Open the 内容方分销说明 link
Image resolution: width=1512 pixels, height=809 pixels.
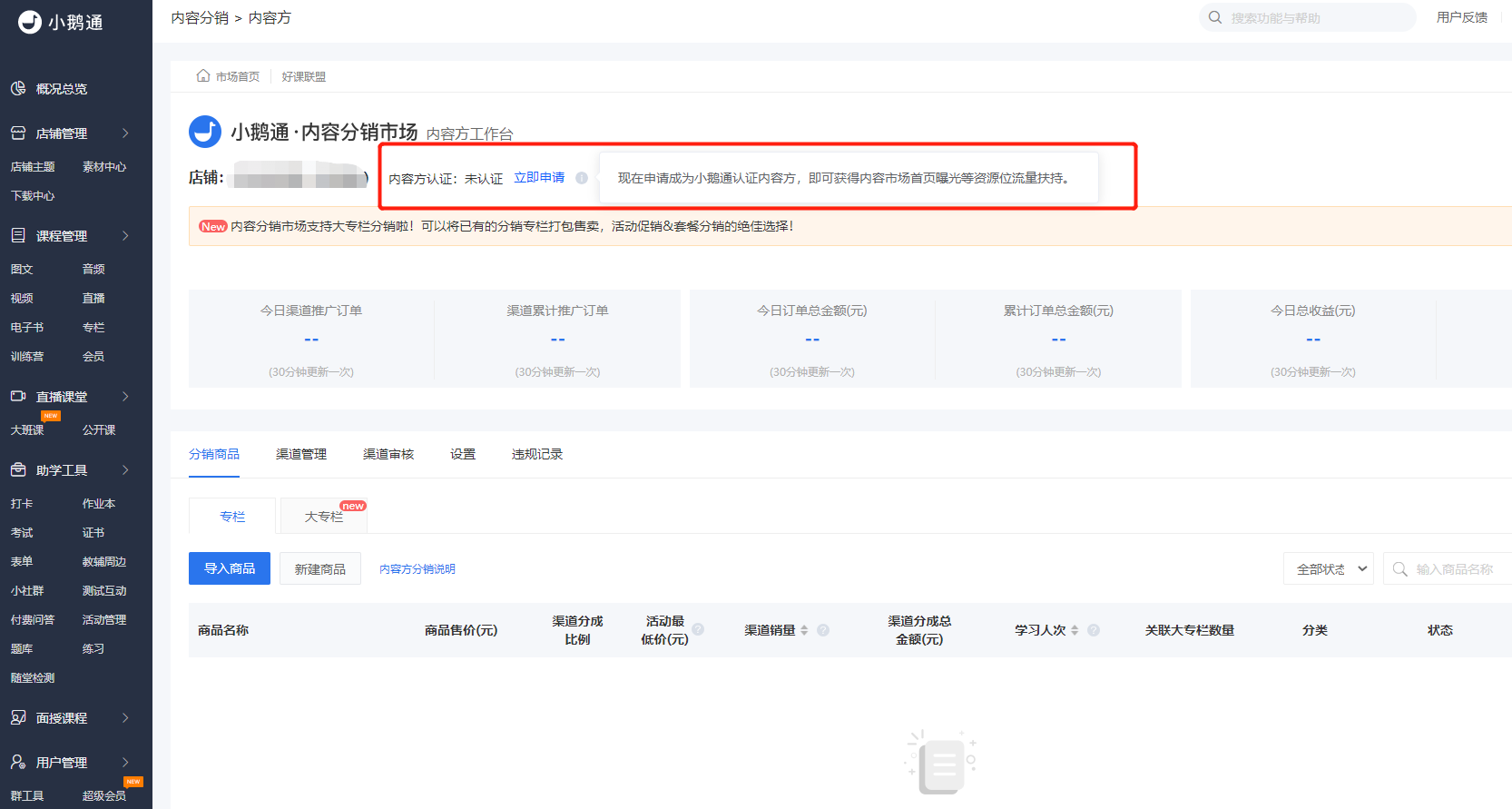point(417,569)
